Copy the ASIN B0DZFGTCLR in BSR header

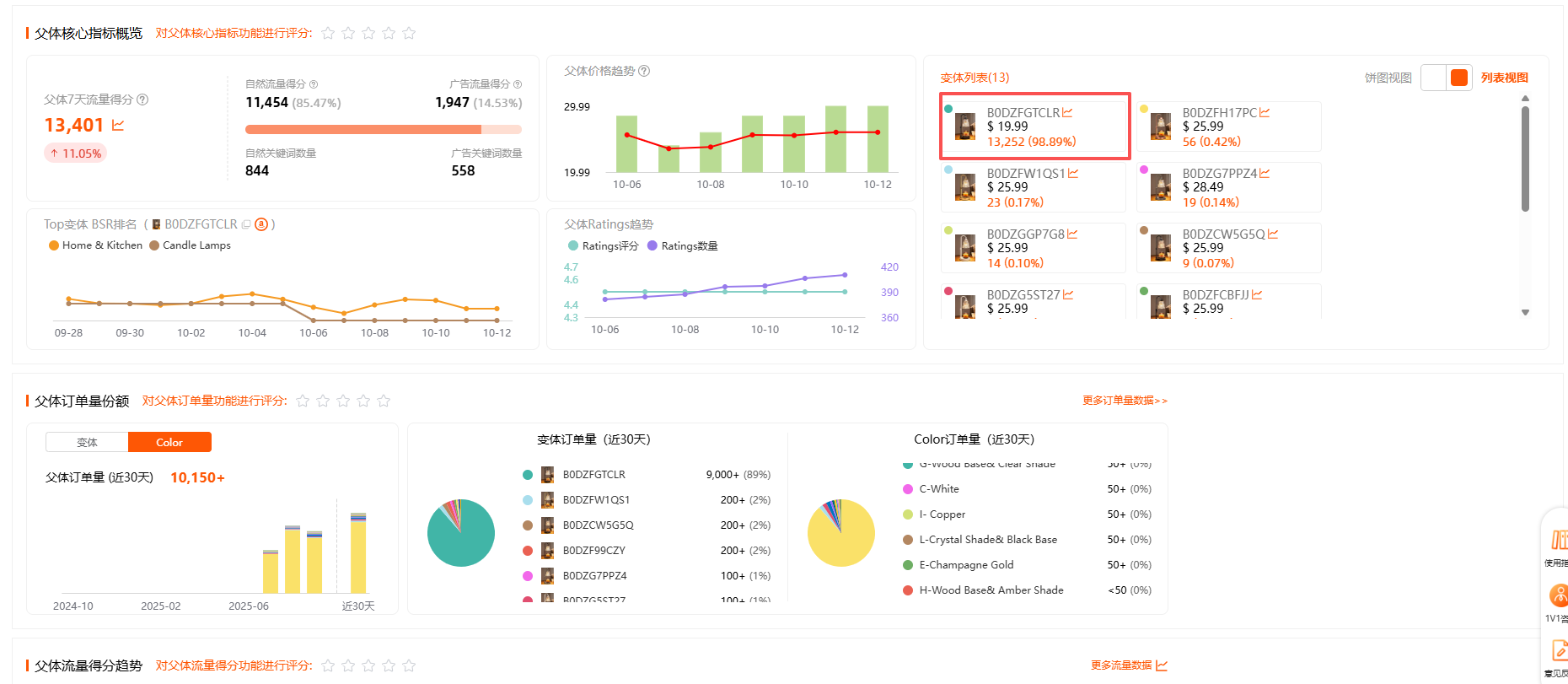click(x=246, y=224)
